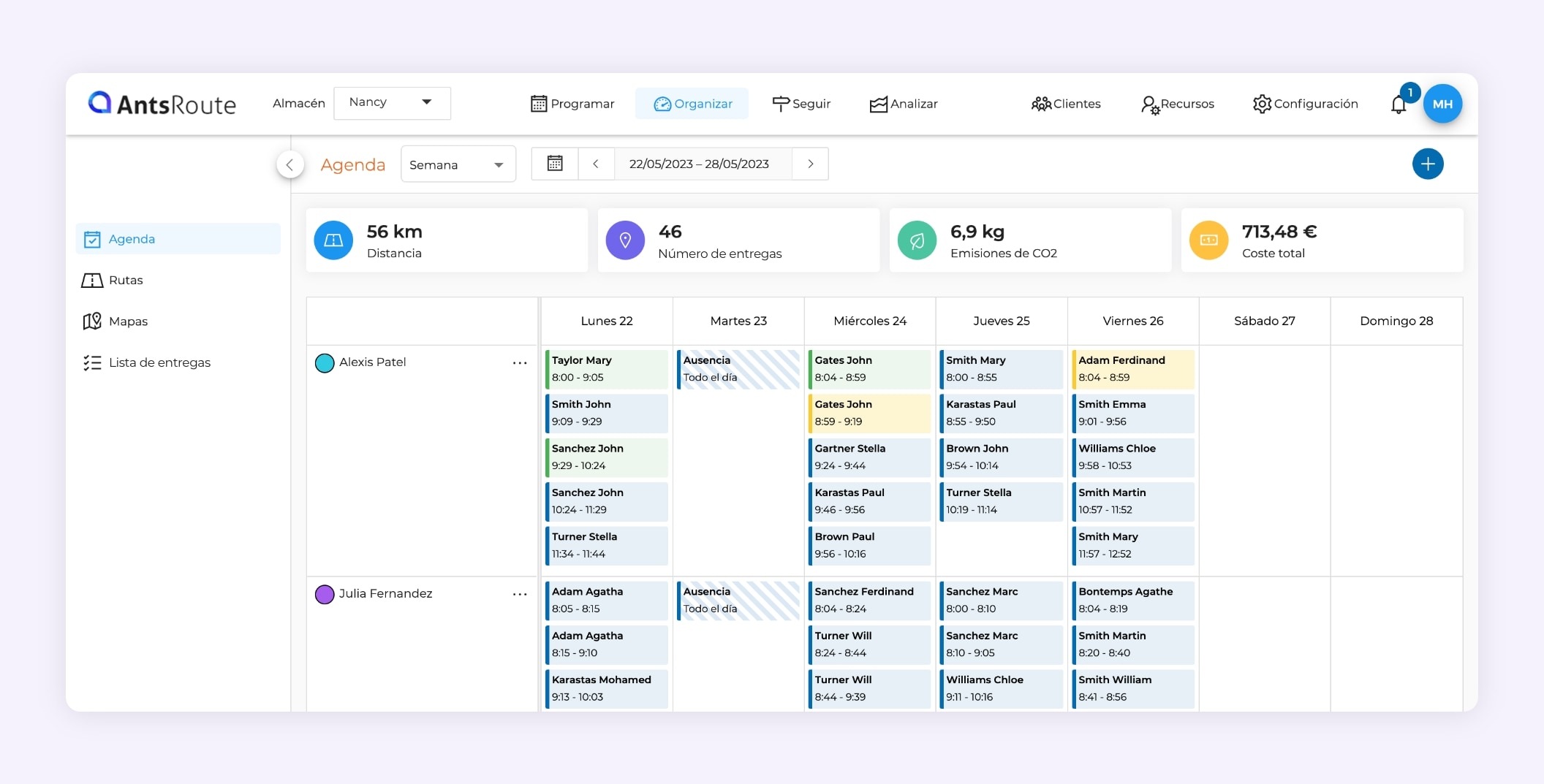Viewport: 1544px width, 784px height.
Task: Click the notification bell icon
Action: [x=1398, y=105]
